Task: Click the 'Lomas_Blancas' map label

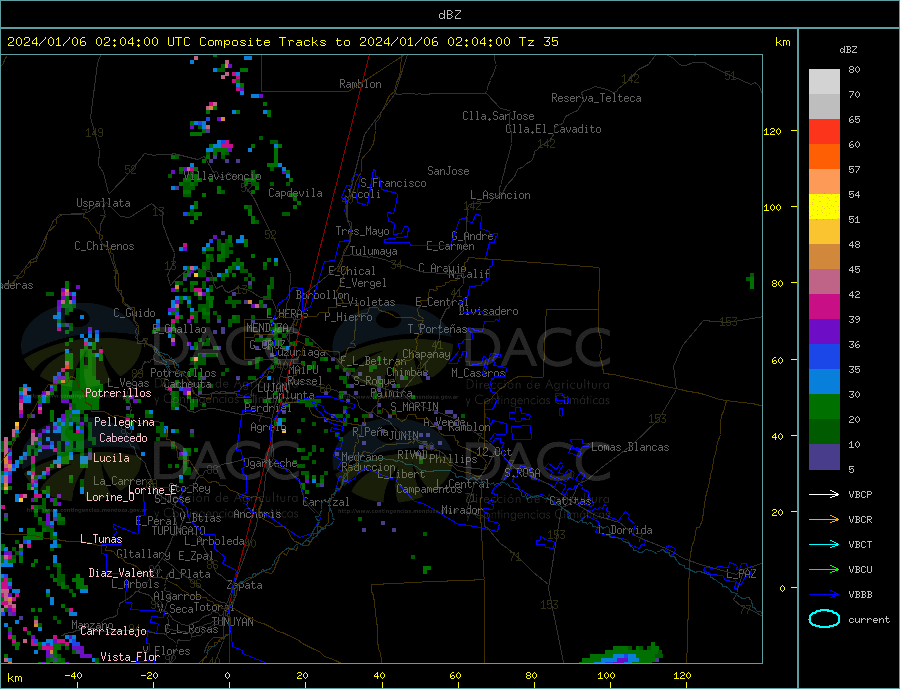Action: (630, 447)
